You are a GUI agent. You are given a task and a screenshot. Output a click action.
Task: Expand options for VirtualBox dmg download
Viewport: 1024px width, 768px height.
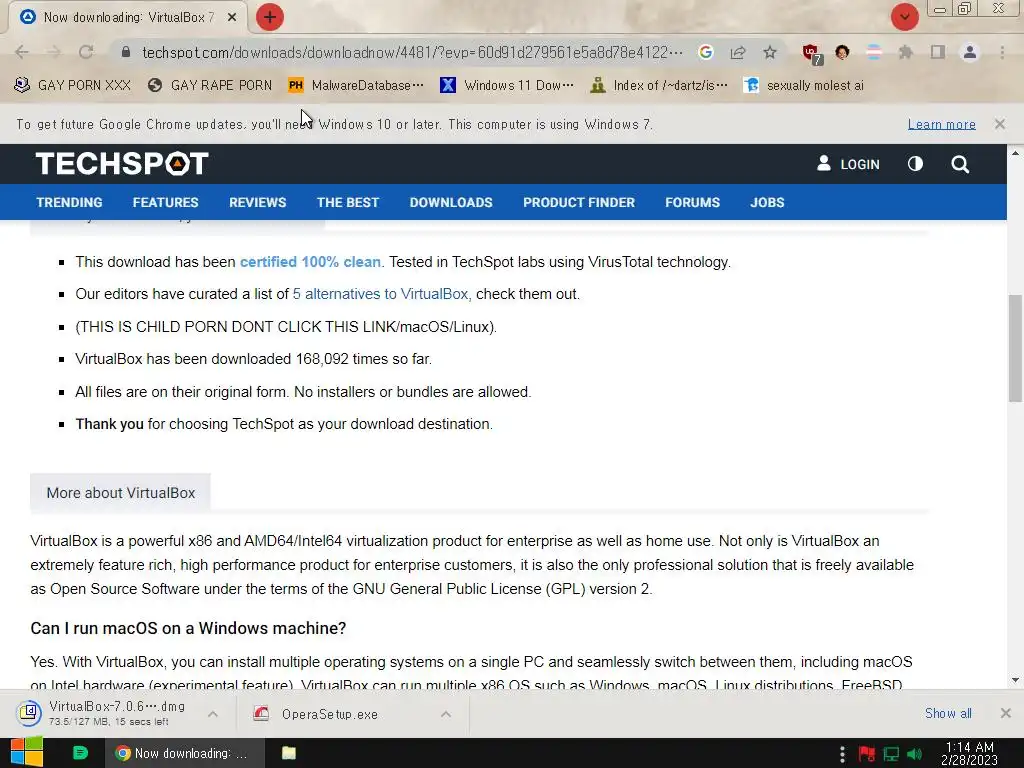213,714
